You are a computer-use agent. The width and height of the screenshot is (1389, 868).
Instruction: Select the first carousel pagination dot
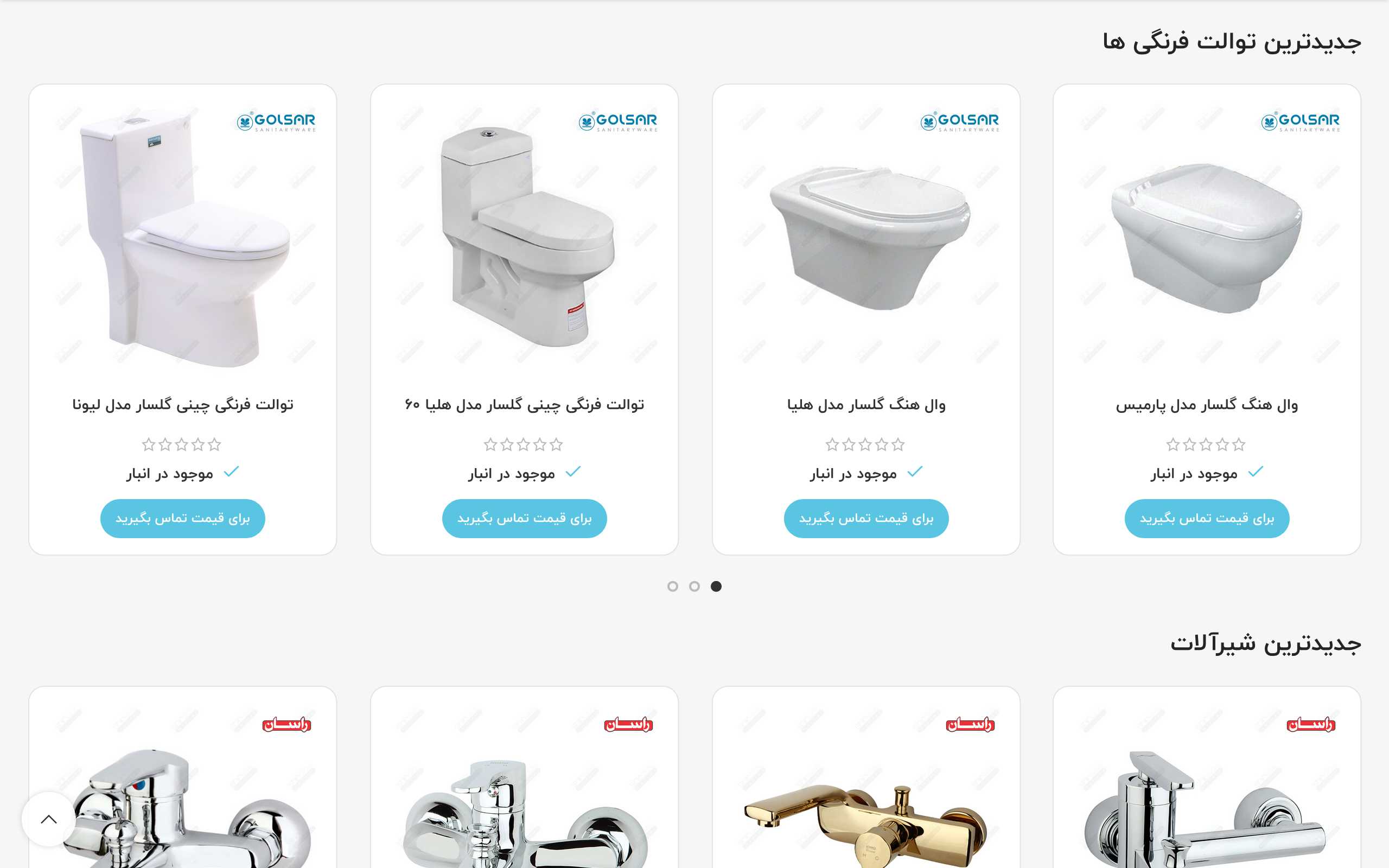673,586
